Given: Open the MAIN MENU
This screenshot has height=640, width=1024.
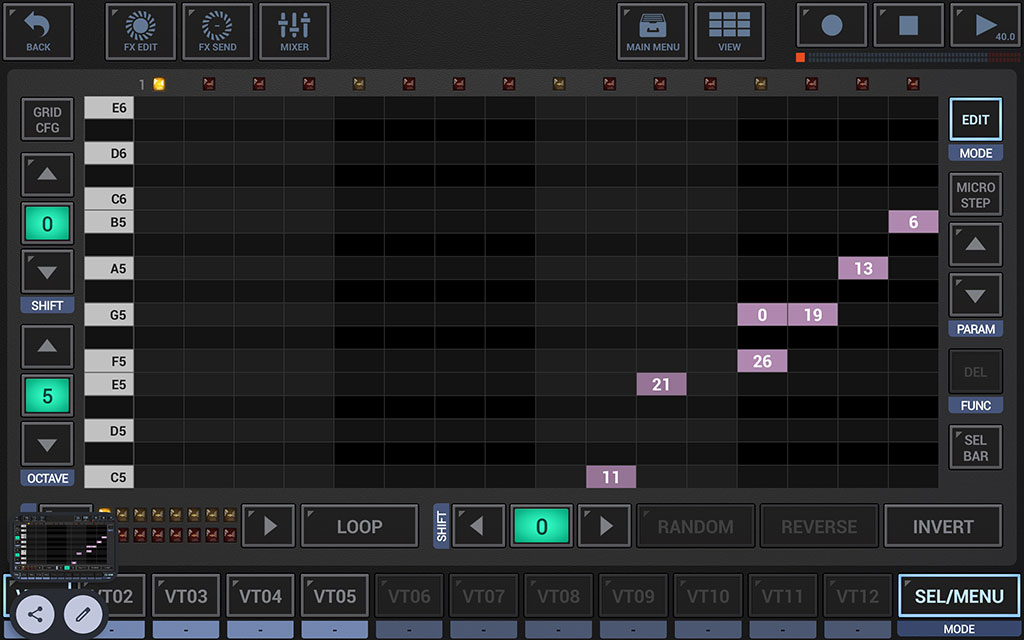Looking at the screenshot, I should click(x=652, y=31).
